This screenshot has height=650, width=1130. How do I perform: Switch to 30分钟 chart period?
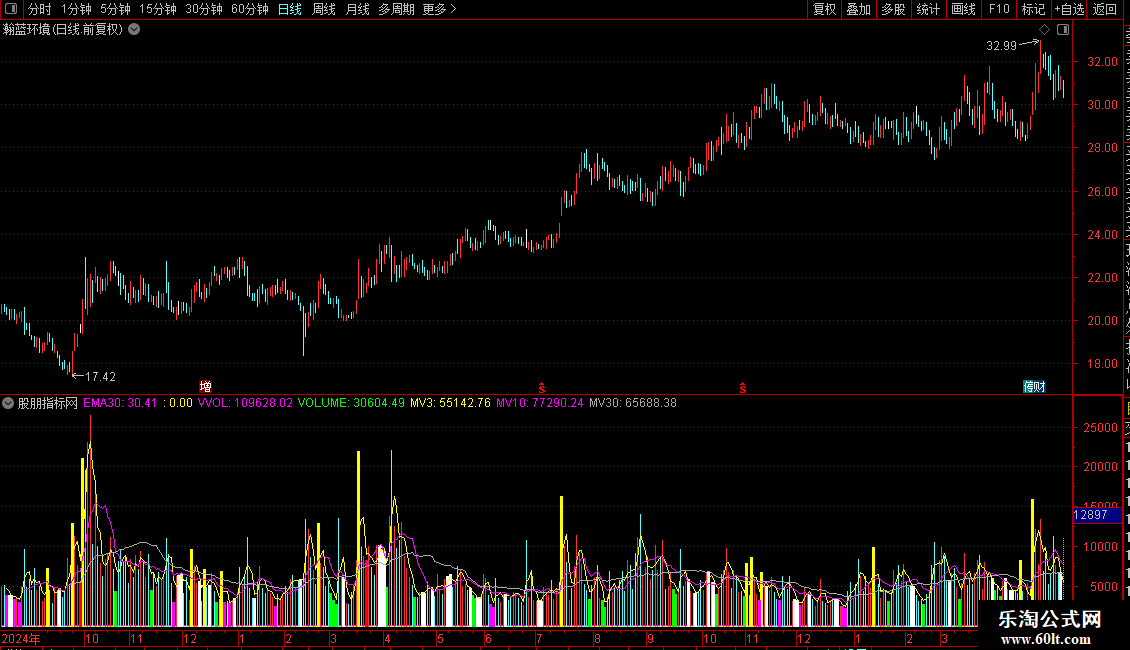coord(204,9)
